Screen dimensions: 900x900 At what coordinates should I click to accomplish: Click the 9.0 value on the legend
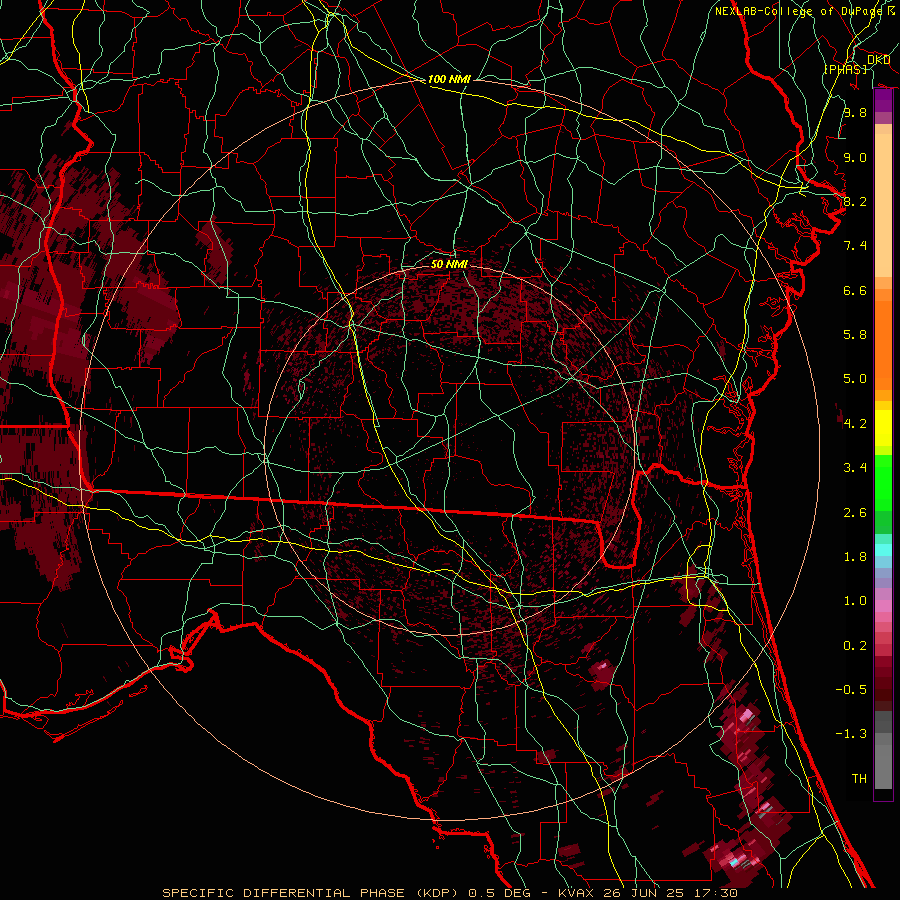pyautogui.click(x=855, y=157)
